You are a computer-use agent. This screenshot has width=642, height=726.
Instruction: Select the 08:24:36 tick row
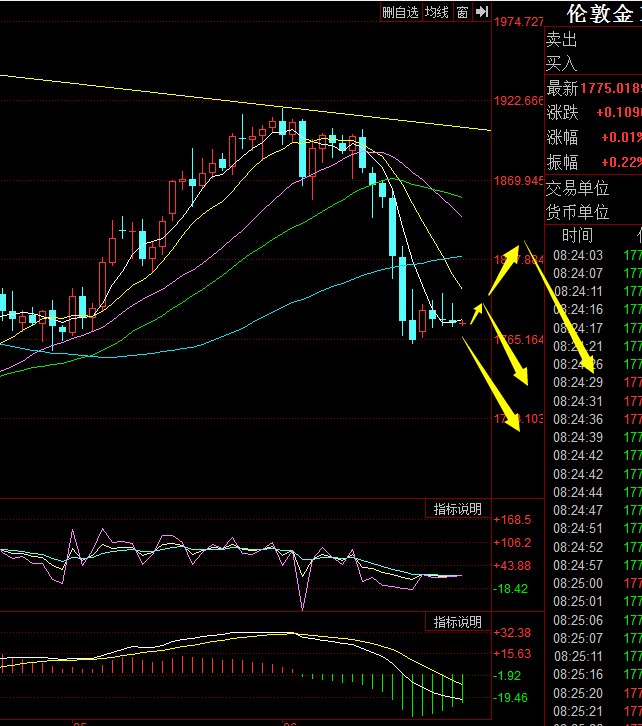[x=594, y=419]
